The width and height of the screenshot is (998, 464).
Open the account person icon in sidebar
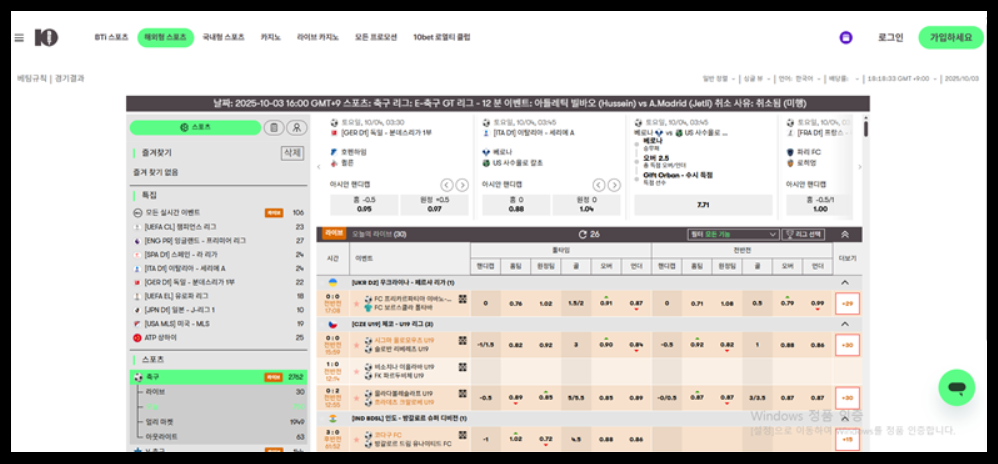pos(297,127)
